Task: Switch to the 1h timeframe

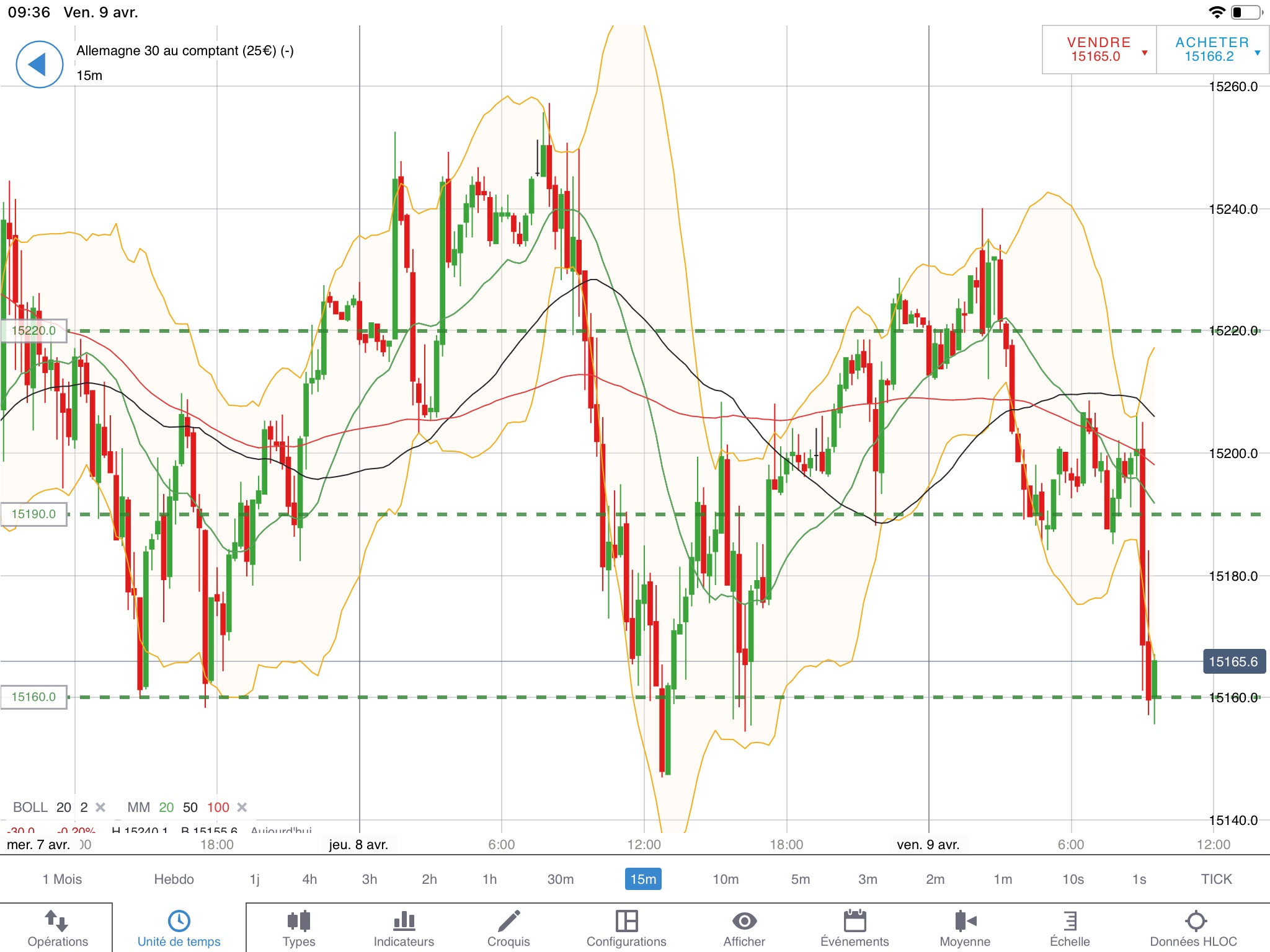Action: [489, 879]
